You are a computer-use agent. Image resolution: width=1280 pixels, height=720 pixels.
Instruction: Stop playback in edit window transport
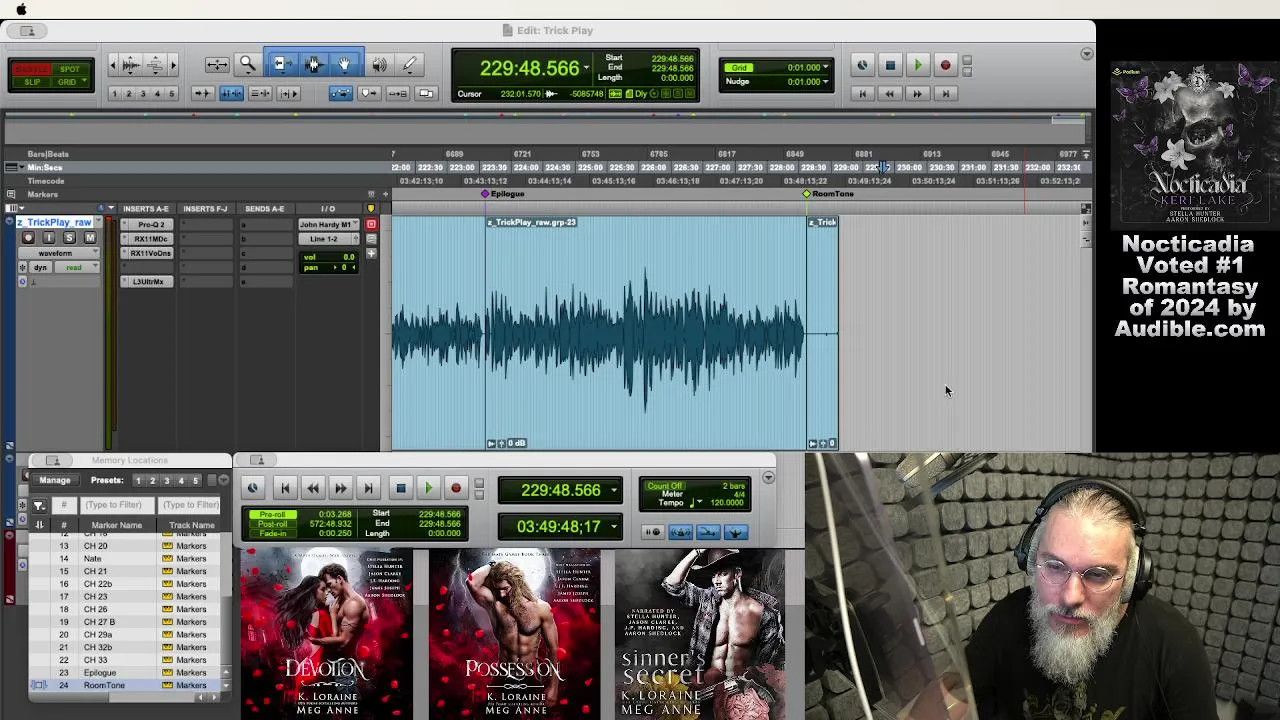pos(890,66)
